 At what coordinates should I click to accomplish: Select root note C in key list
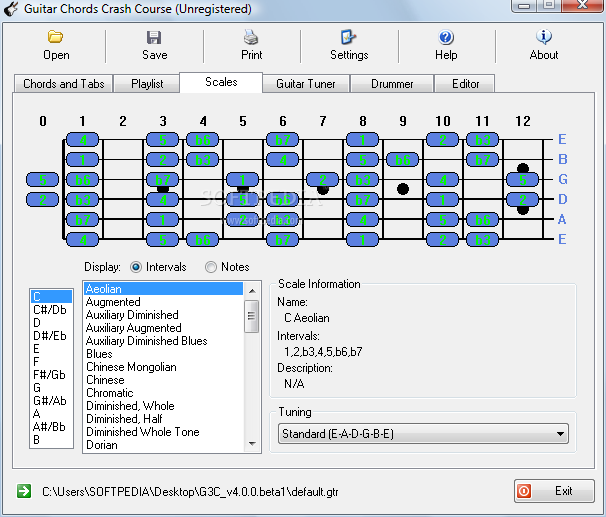pos(51,296)
